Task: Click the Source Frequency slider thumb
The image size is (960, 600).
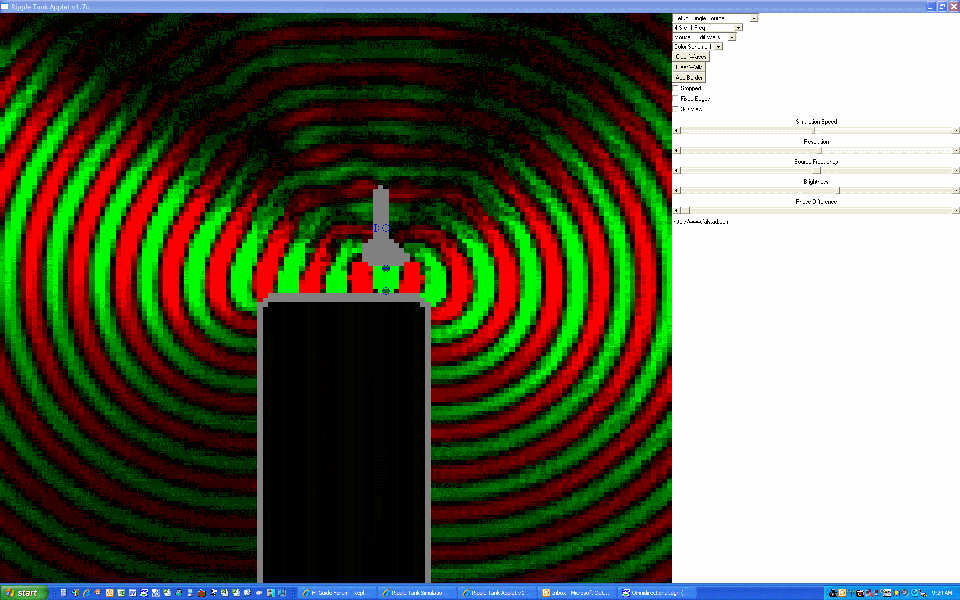Action: pyautogui.click(x=817, y=171)
